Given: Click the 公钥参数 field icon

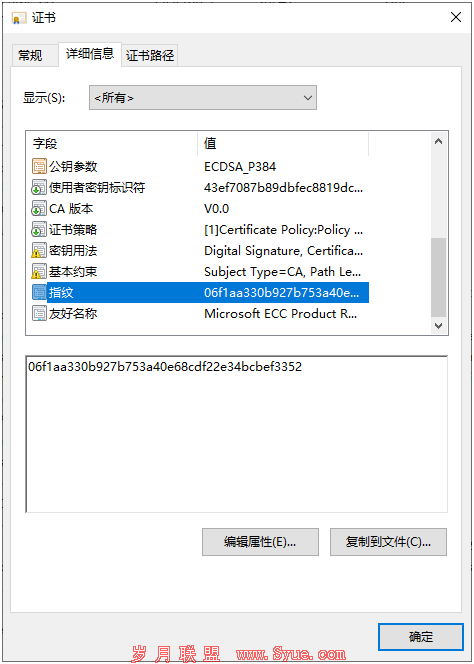Looking at the screenshot, I should tap(39, 166).
